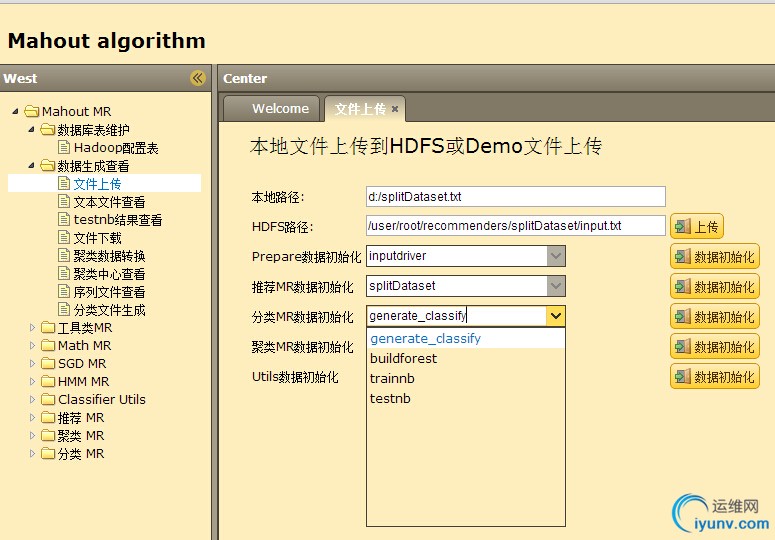Viewport: 775px width, 540px height.
Task: Expand the 推荐 MR tree node arrow
Action: [x=32, y=417]
